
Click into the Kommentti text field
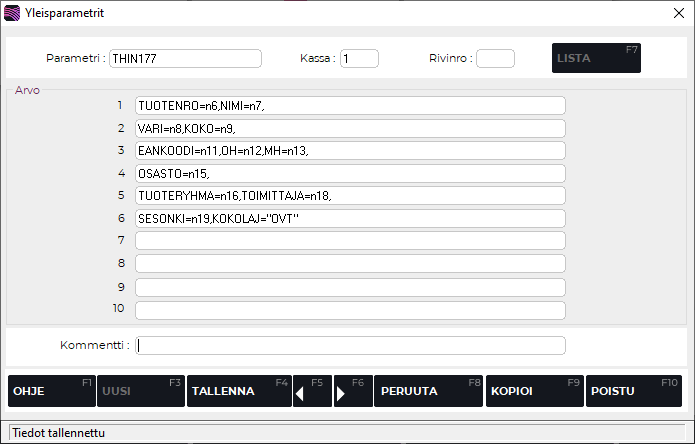point(350,345)
